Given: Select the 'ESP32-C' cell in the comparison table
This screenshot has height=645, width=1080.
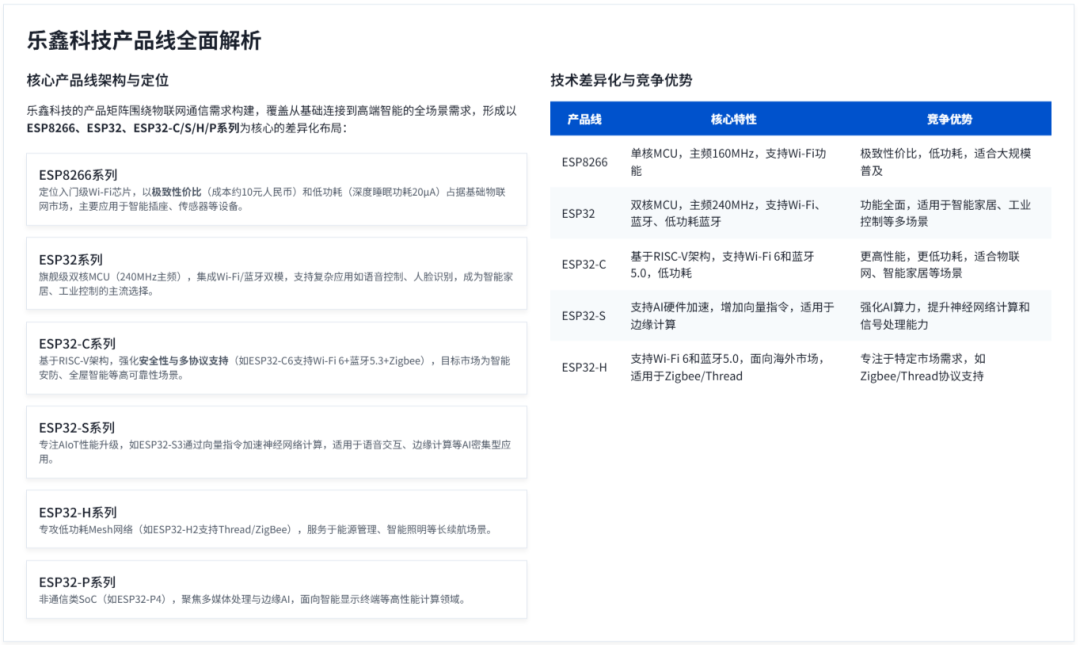Looking at the screenshot, I should (584, 265).
